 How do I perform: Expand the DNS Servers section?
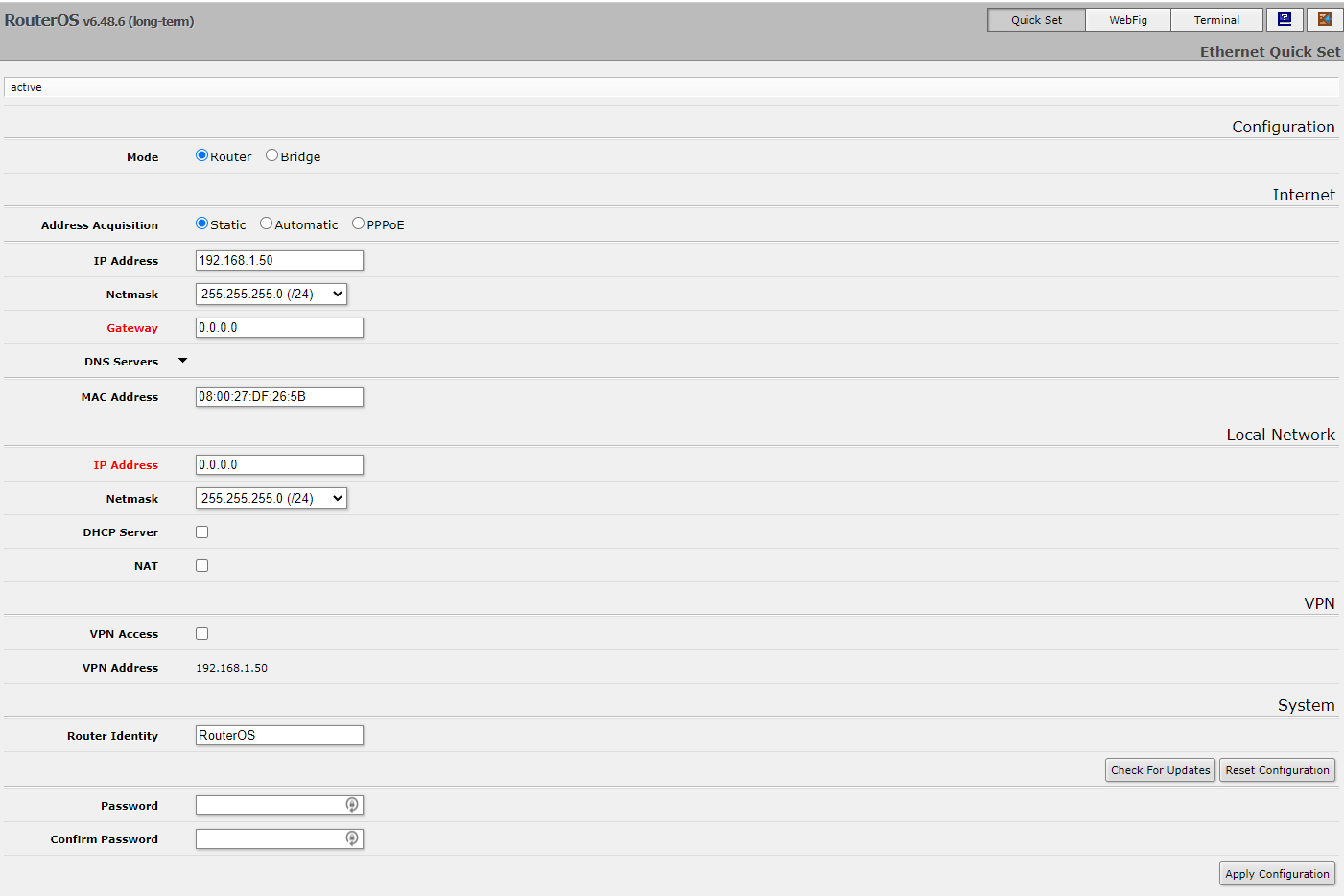point(181,361)
